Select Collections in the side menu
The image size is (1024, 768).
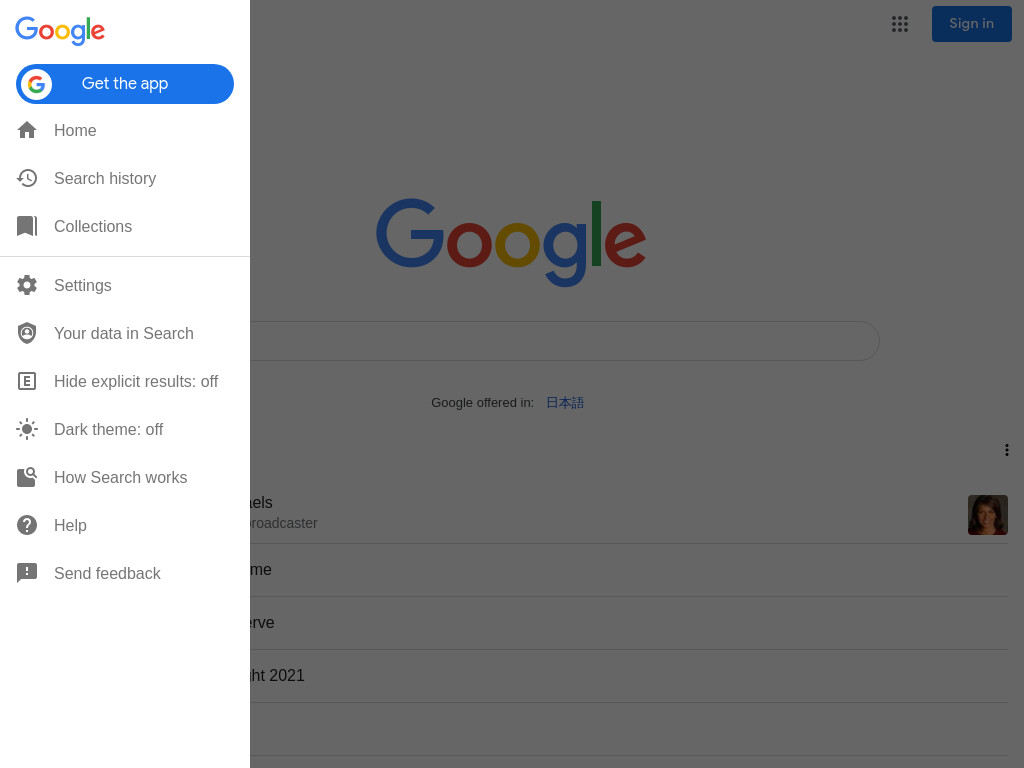(125, 226)
